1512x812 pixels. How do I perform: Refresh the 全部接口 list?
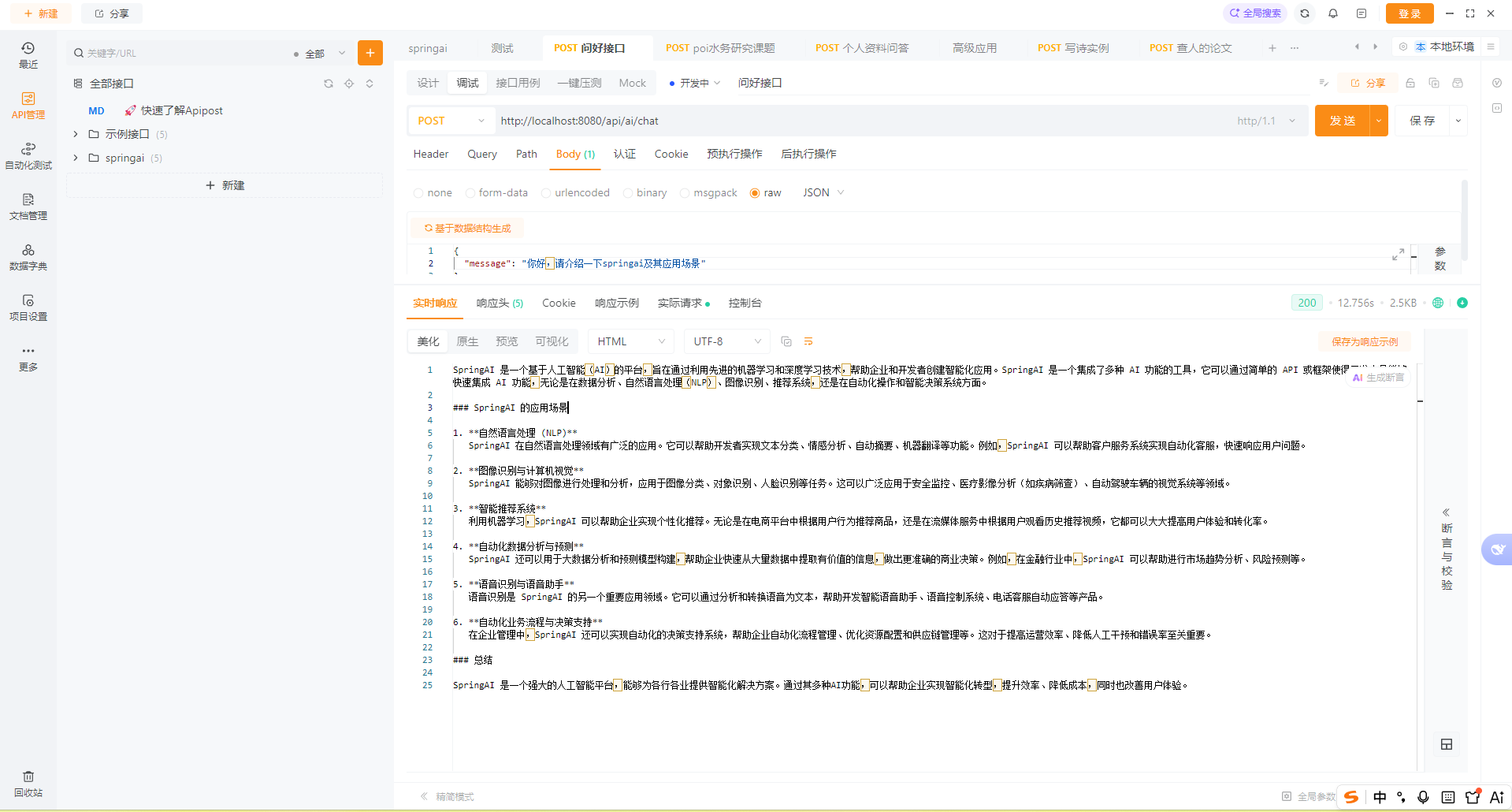329,84
